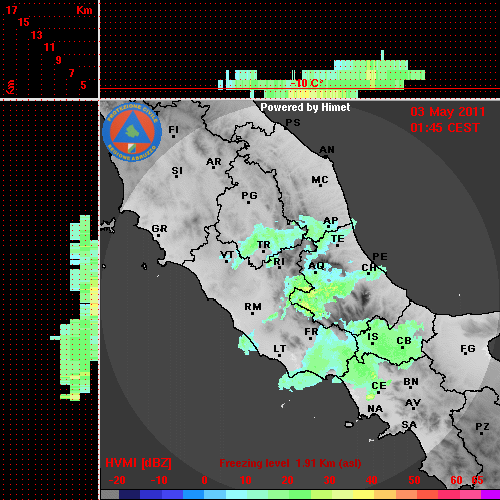Screen dimensions: 500x500
Task: Click the date 03 May 2011
Action: [x=448, y=112]
